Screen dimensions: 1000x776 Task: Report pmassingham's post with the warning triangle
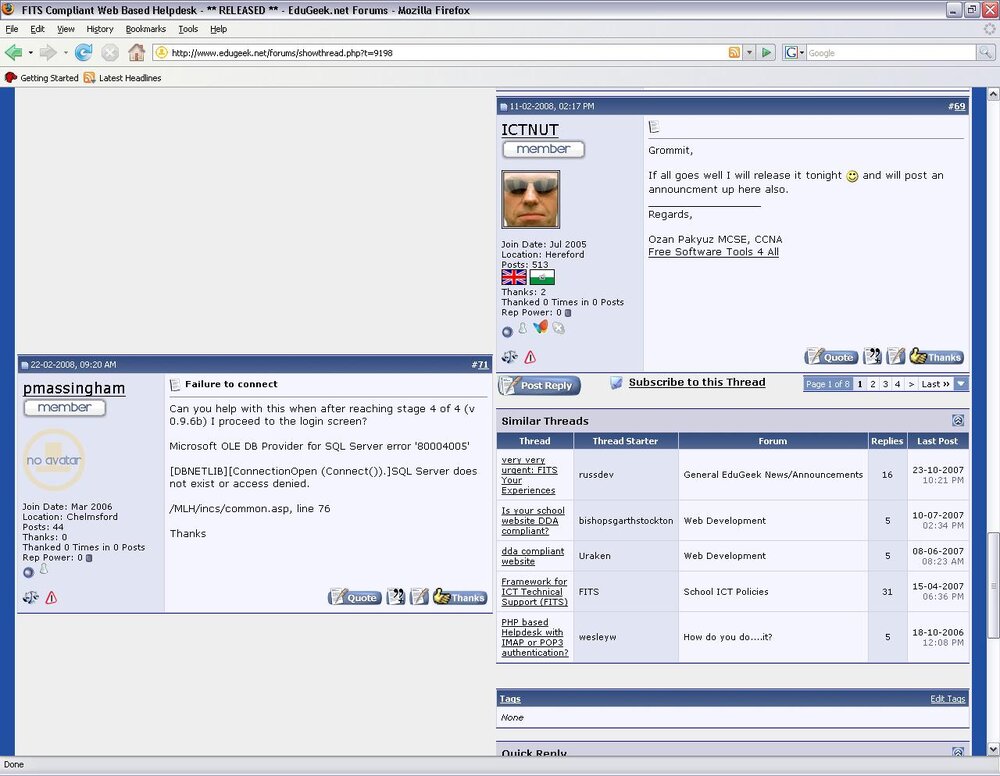point(52,597)
